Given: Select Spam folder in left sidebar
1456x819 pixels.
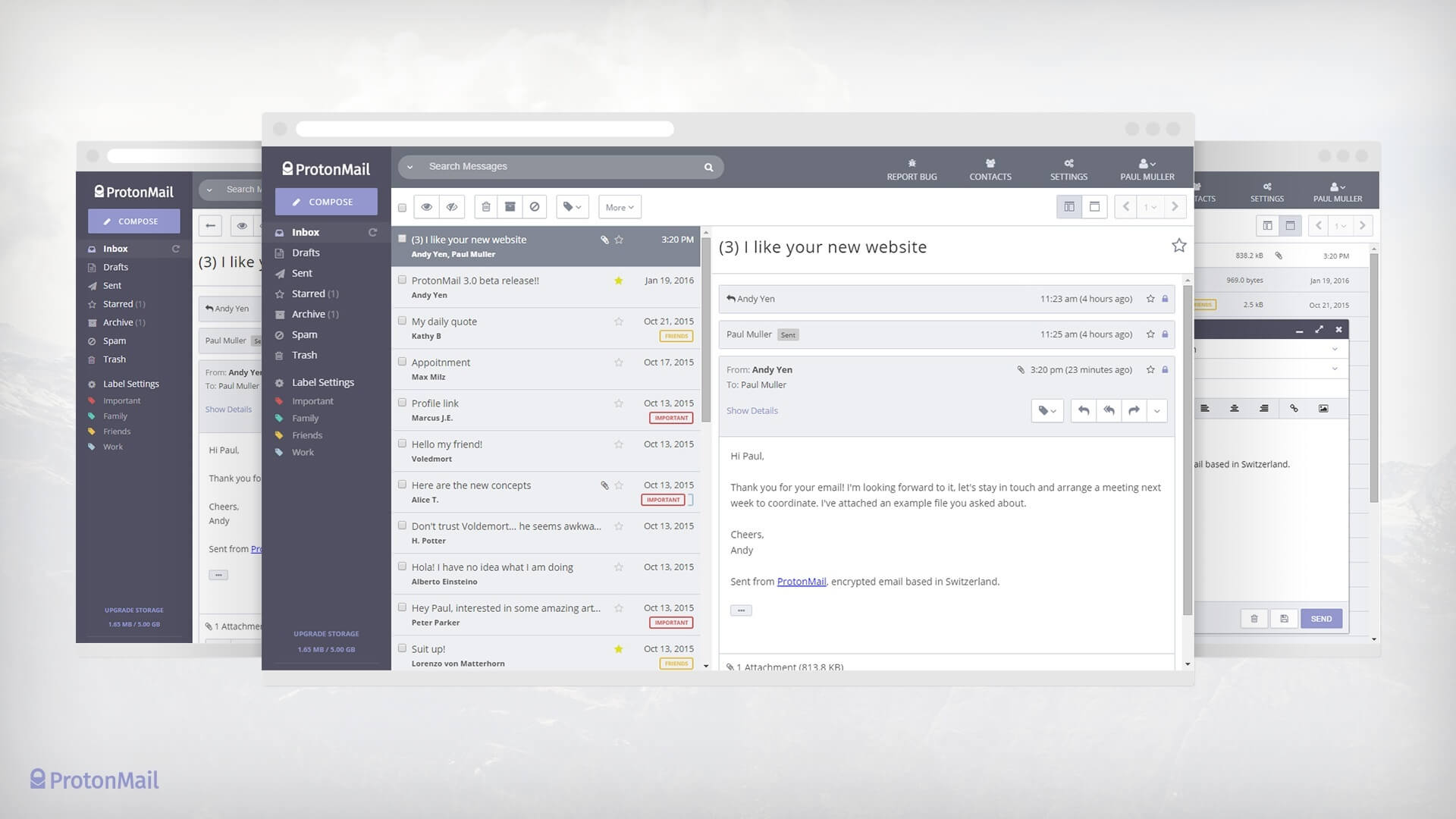Looking at the screenshot, I should pos(303,334).
